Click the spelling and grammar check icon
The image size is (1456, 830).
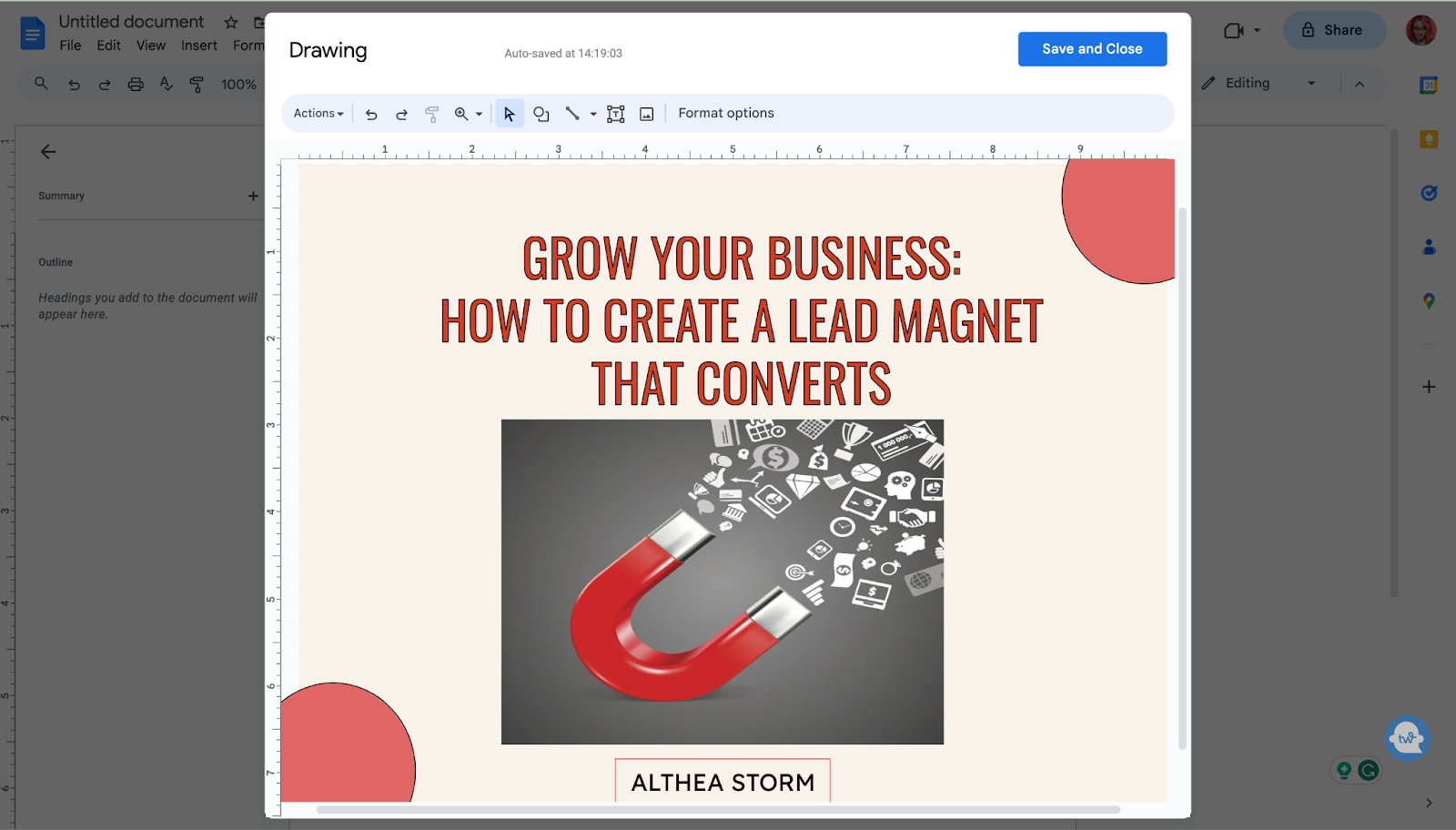166,84
